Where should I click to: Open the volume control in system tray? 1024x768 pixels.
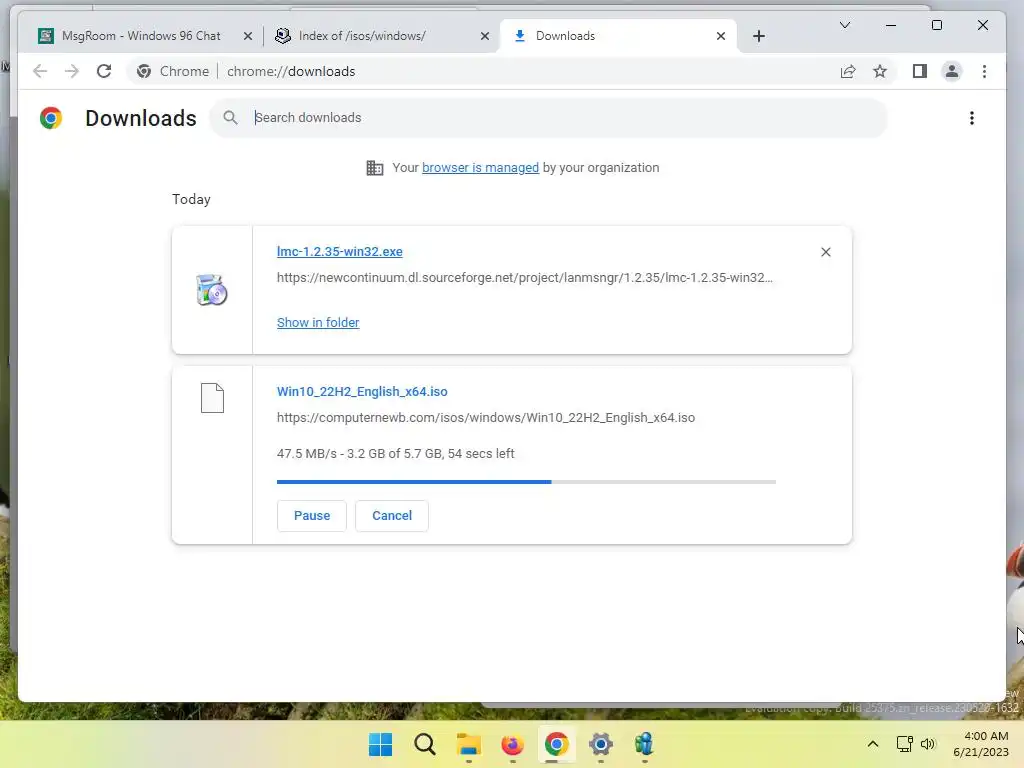pyautogui.click(x=927, y=744)
